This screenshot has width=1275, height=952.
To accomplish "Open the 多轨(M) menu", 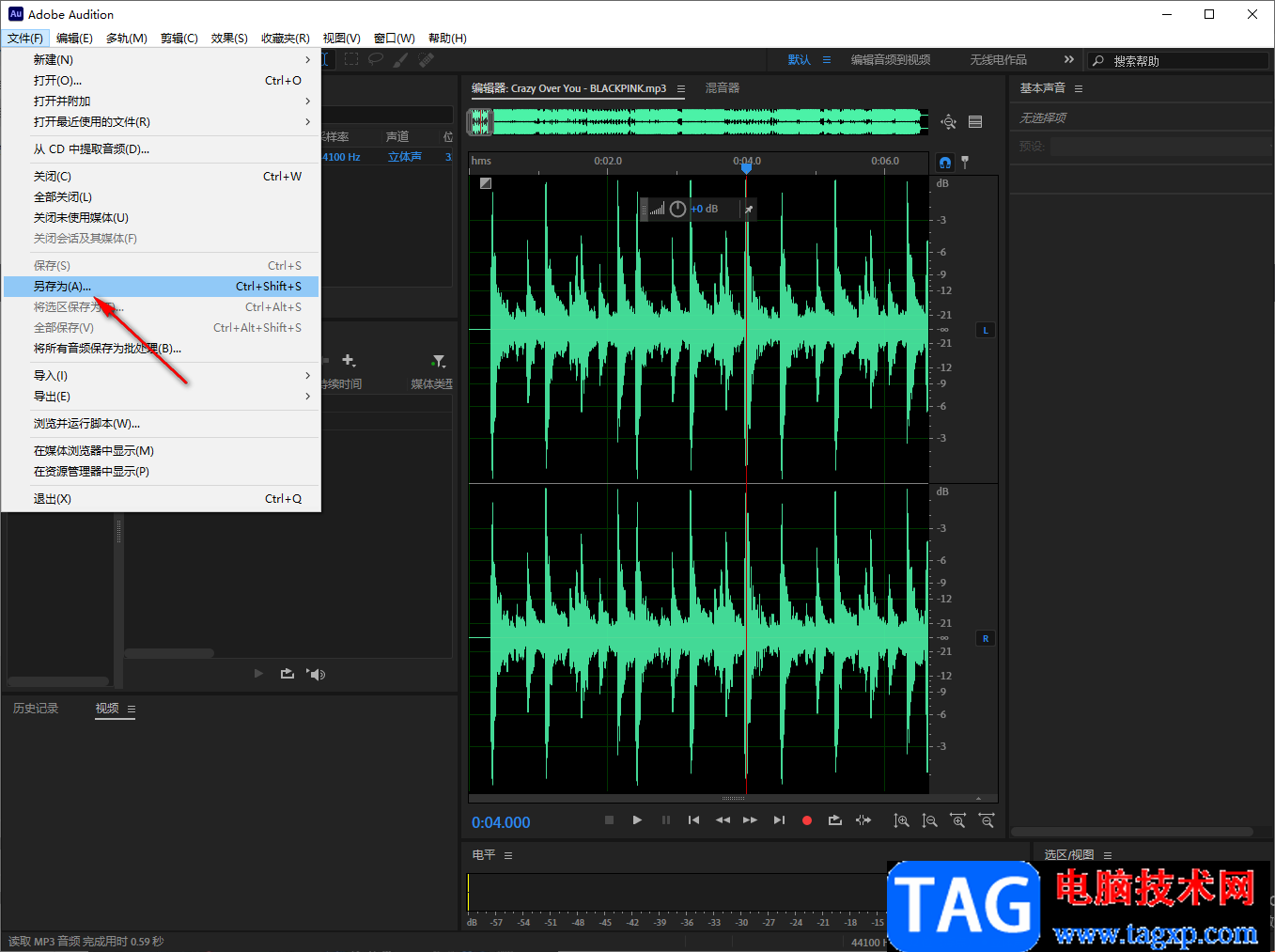I will [127, 39].
